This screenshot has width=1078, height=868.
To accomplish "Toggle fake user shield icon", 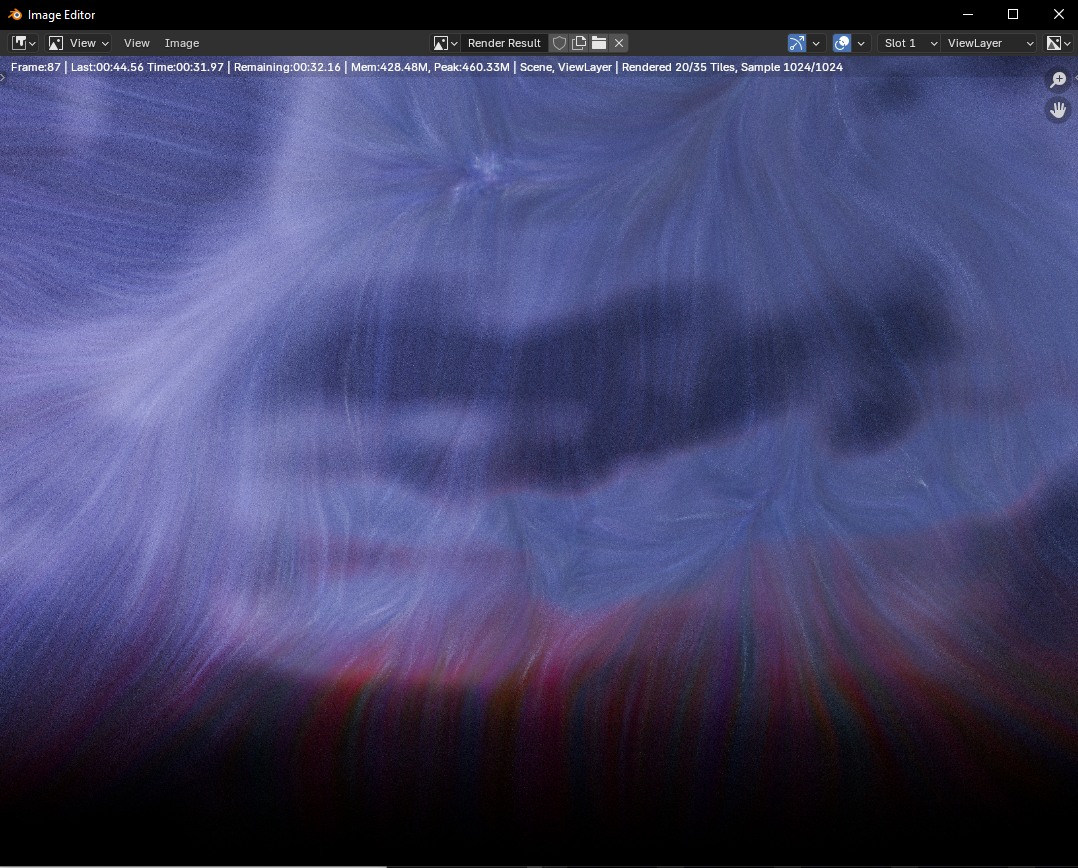I will click(559, 43).
